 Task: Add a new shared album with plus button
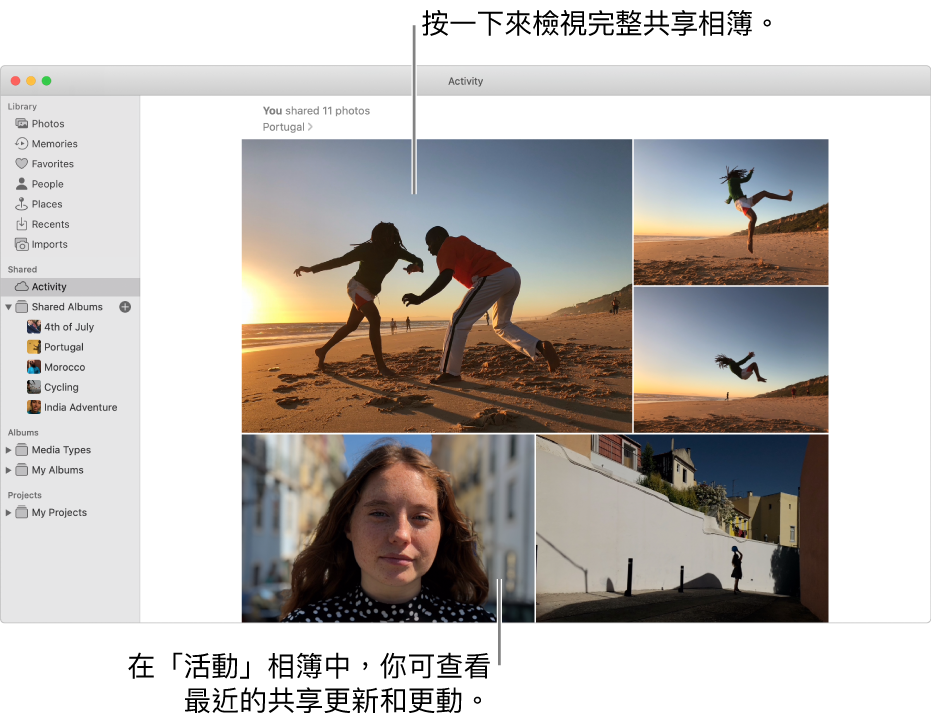125,306
